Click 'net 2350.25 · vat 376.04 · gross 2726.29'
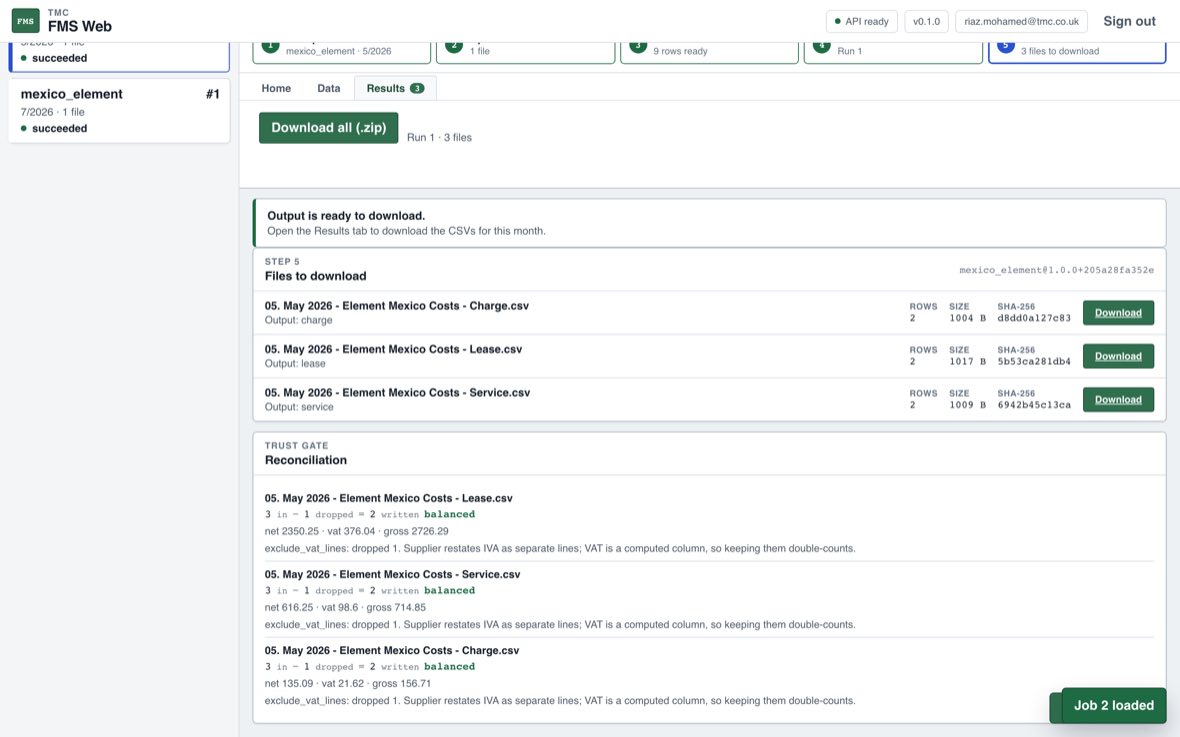 357,531
